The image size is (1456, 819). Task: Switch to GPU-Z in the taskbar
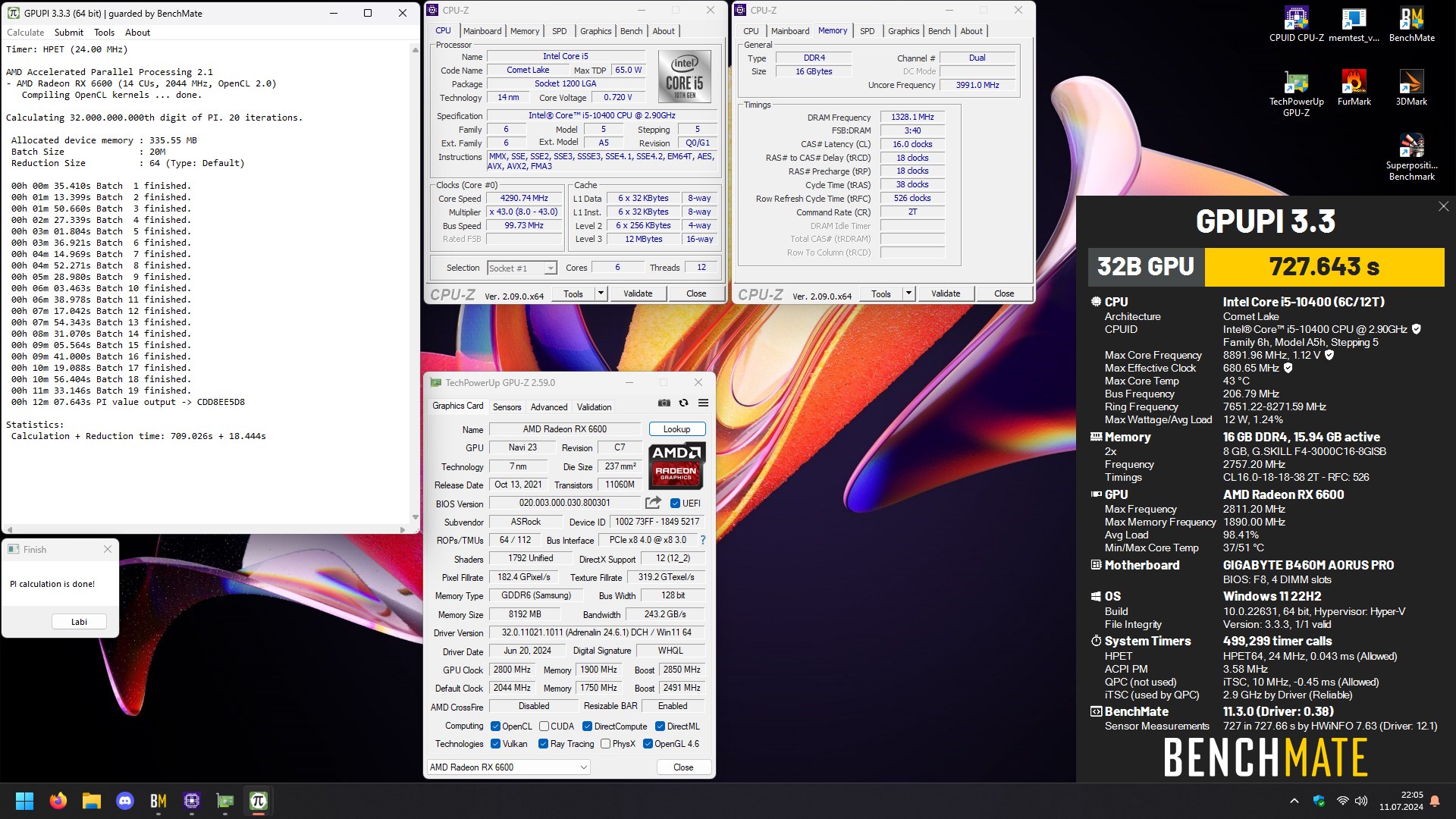click(x=225, y=801)
